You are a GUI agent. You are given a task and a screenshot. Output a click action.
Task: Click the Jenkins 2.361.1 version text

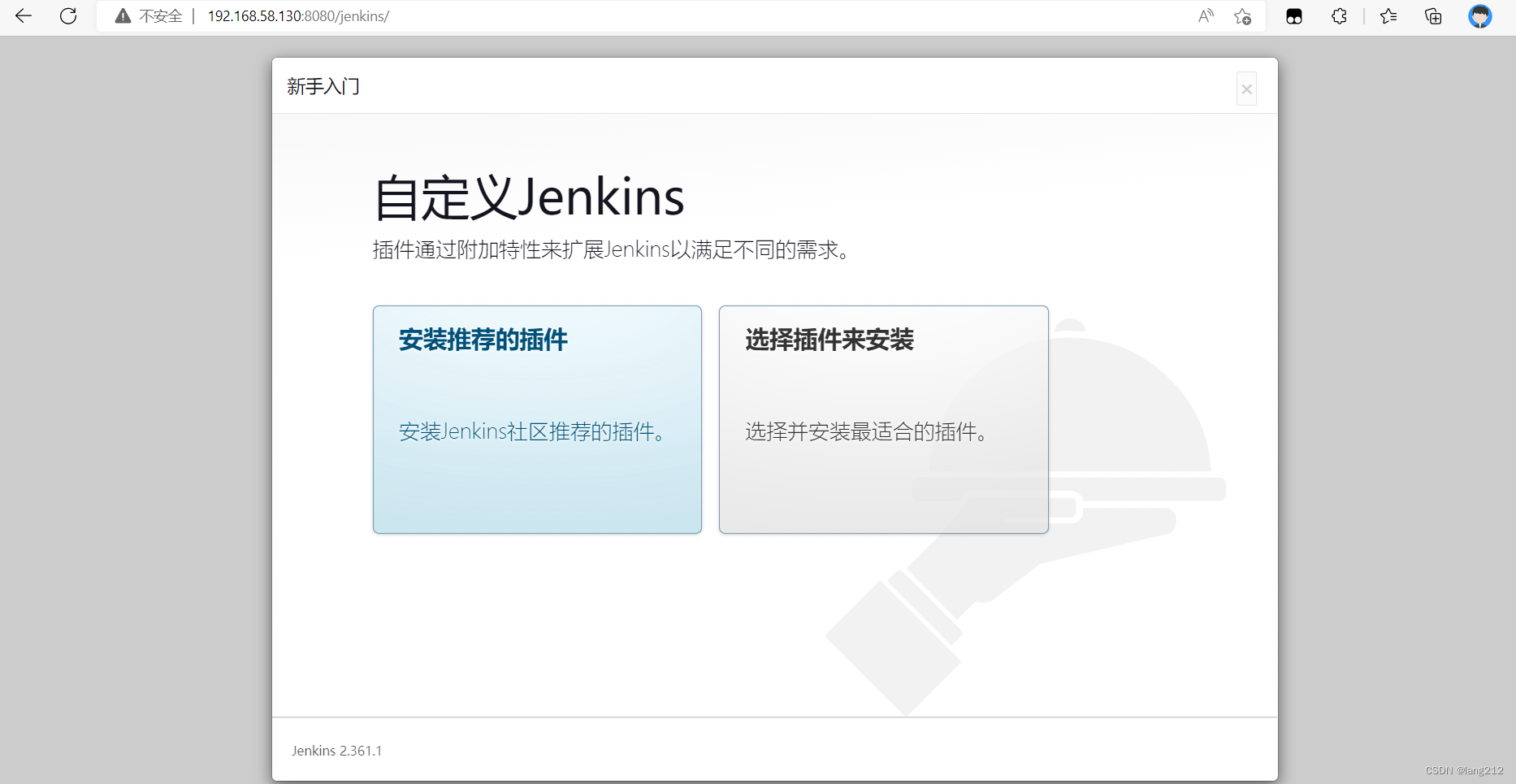[336, 751]
